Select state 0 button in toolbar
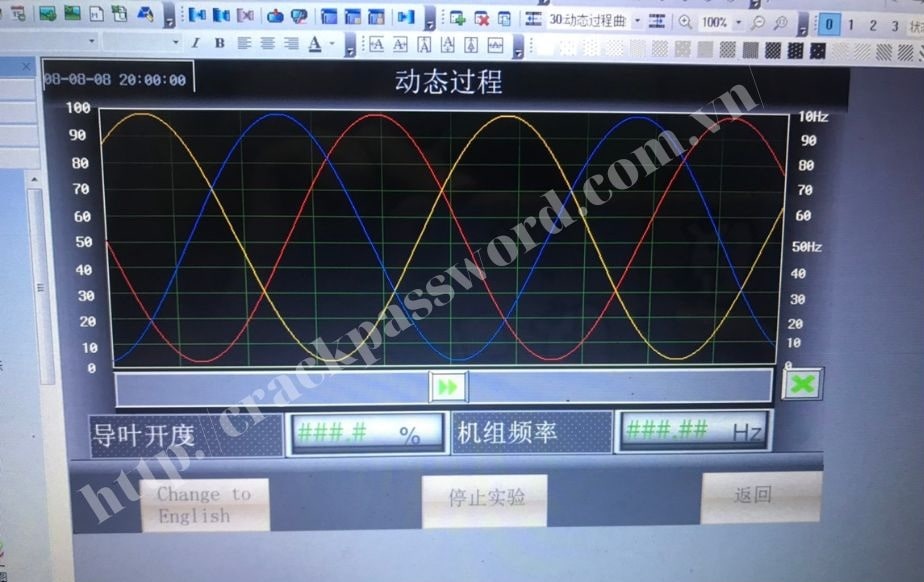The image size is (924, 582). click(829, 25)
